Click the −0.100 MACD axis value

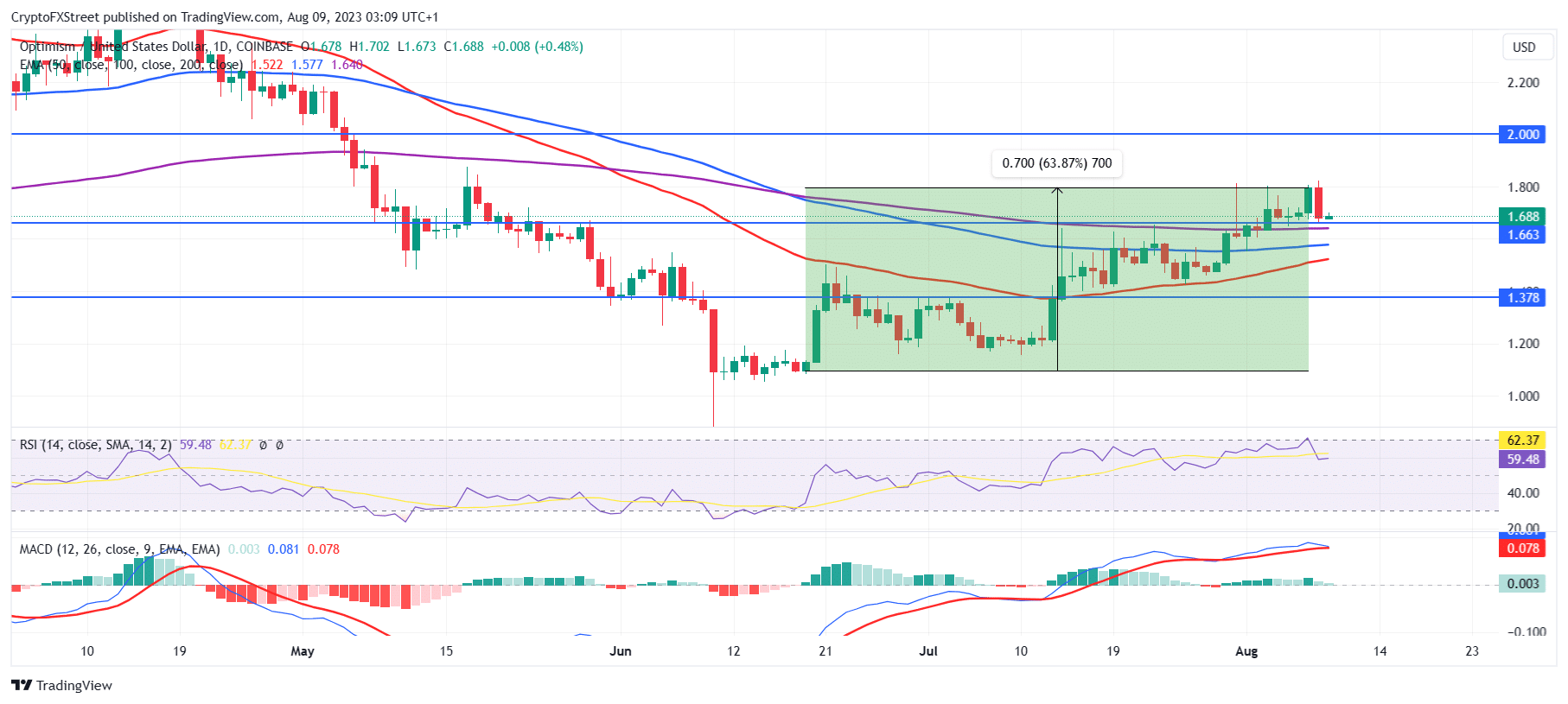1527,631
